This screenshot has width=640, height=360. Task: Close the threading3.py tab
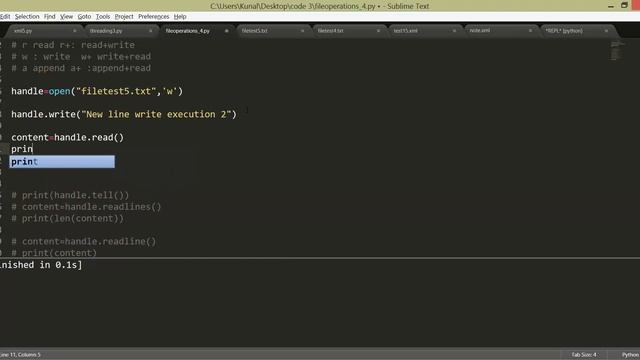coord(151,31)
